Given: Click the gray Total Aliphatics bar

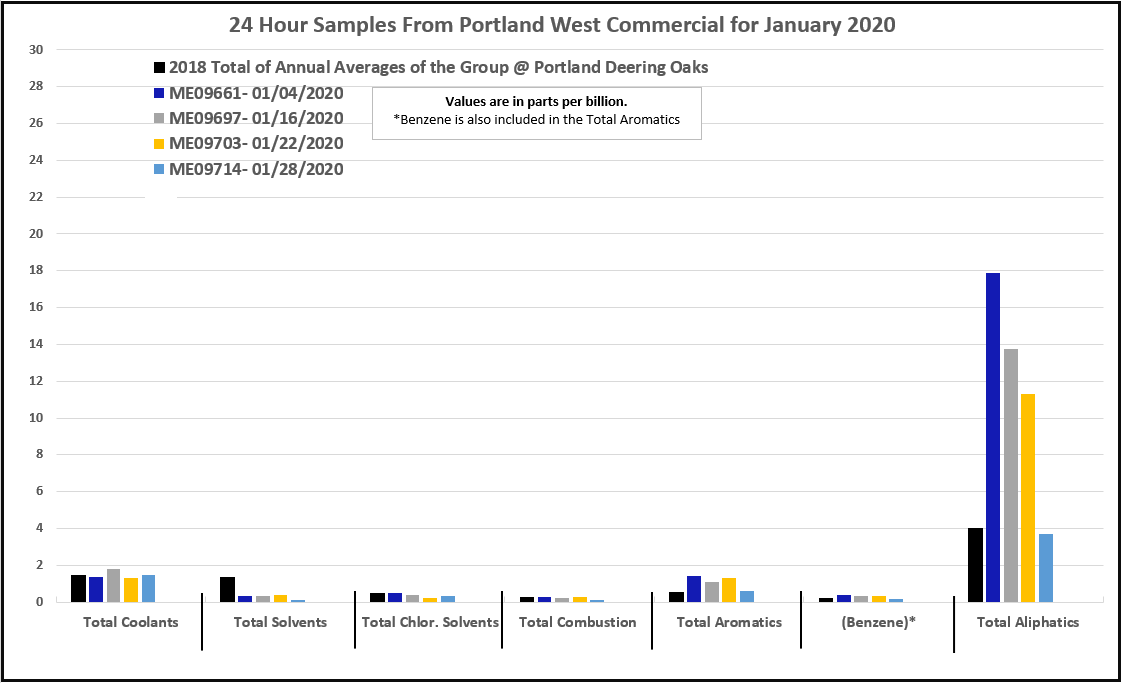Looking at the screenshot, I should pyautogui.click(x=1010, y=475).
